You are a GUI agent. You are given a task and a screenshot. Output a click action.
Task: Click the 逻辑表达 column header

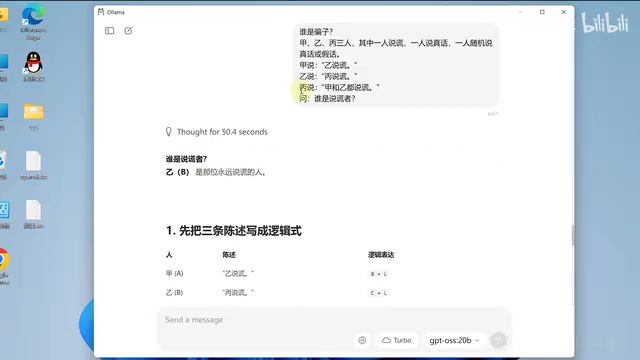coord(381,255)
